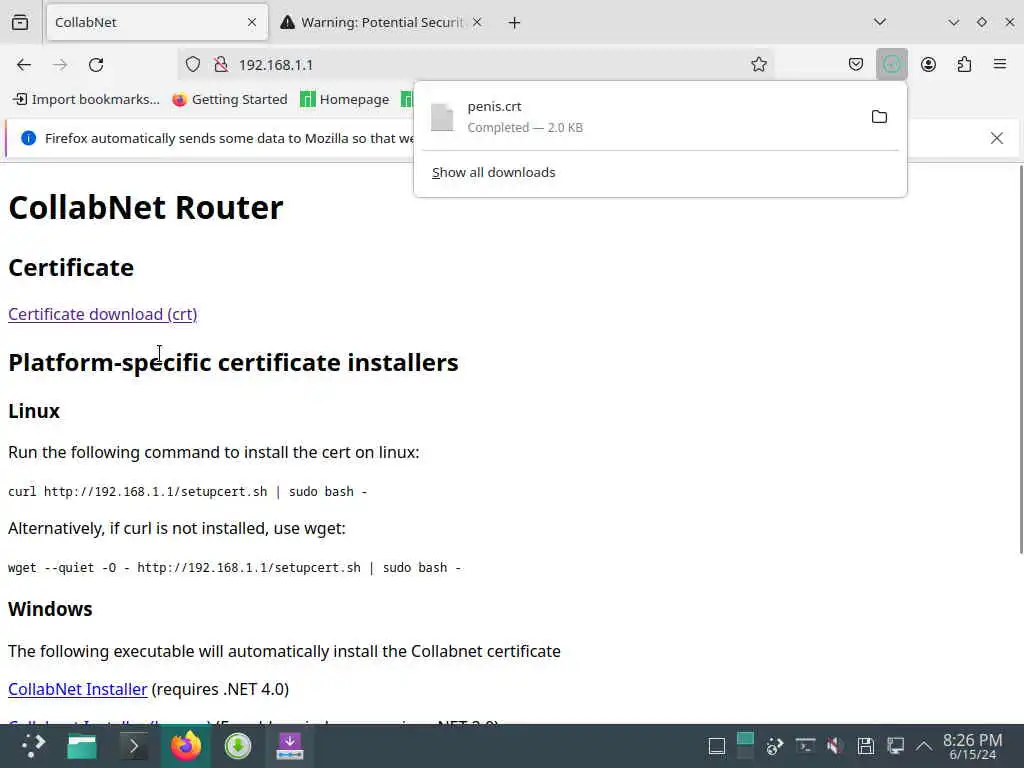Viewport: 1024px width, 768px height.
Task: Click Import bookmarks... in bookmarks toolbar
Action: point(87,99)
